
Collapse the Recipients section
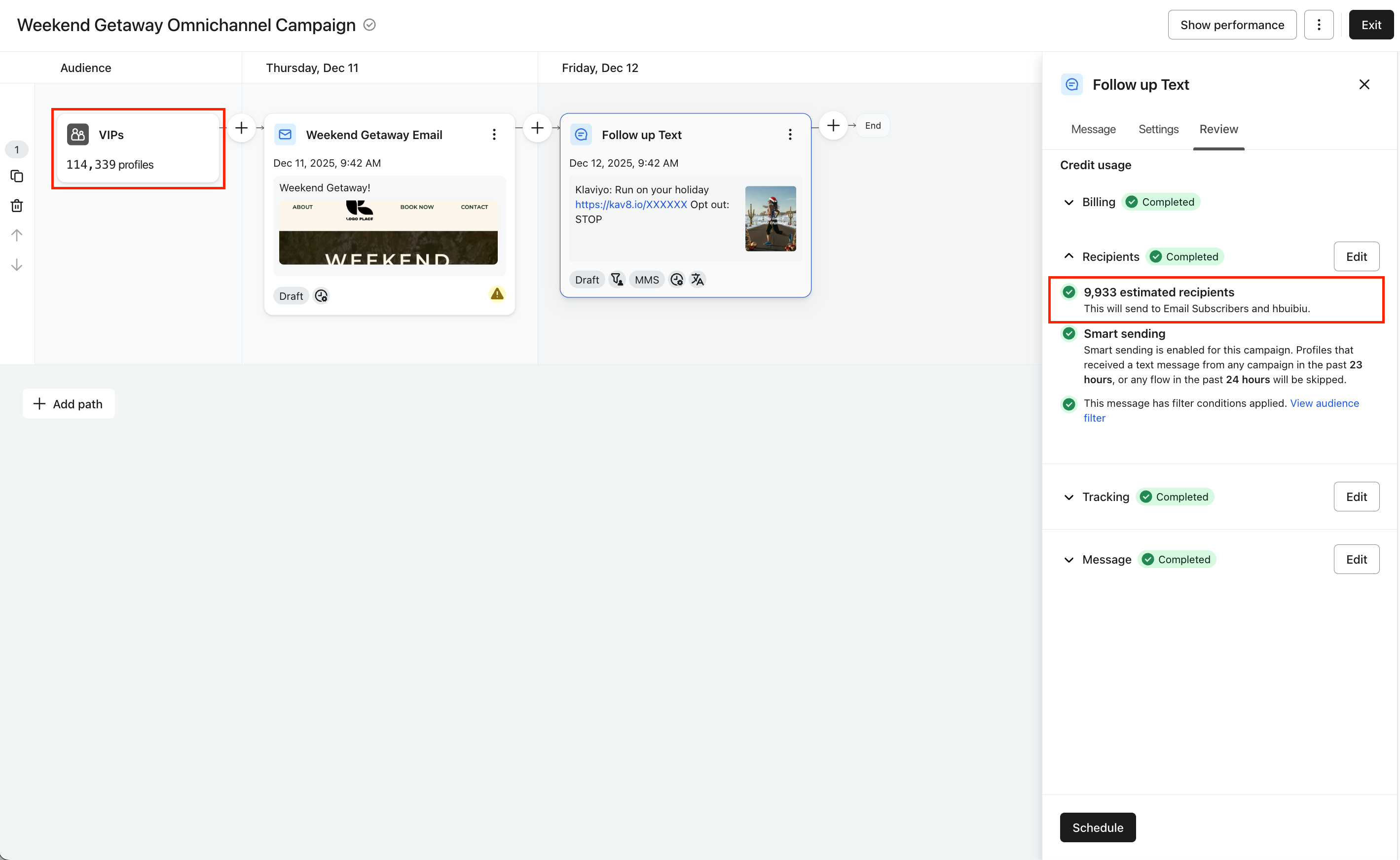click(x=1068, y=256)
